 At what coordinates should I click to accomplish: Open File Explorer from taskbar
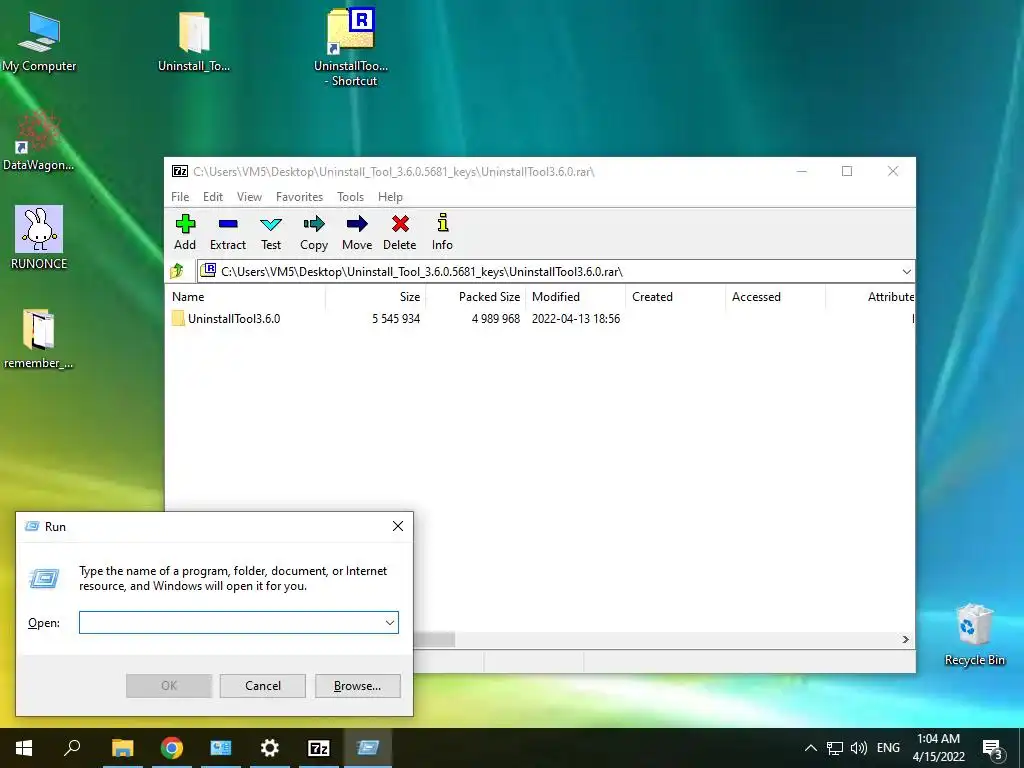122,748
